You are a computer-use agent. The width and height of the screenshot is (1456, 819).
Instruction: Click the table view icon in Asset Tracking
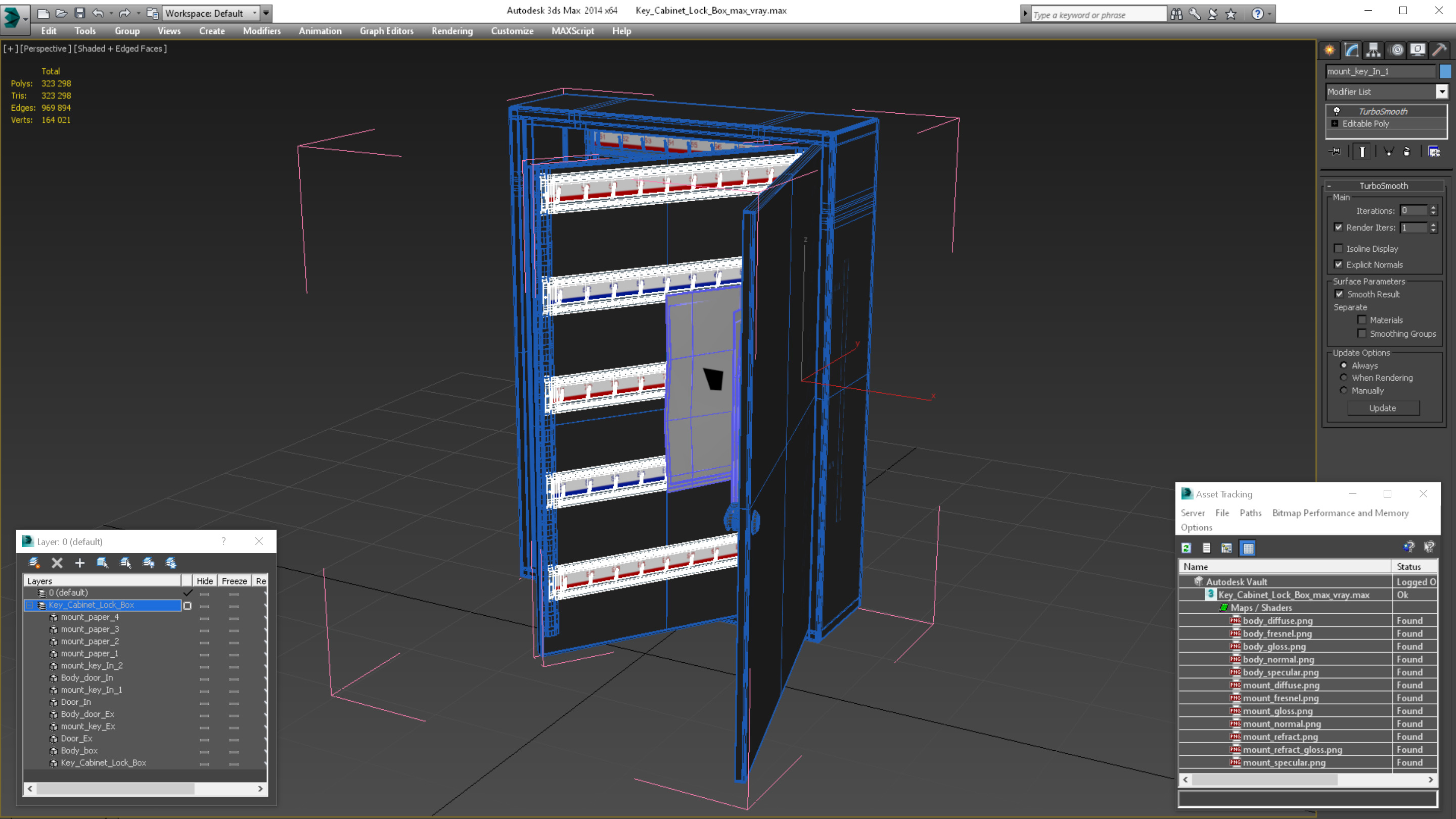(1248, 548)
